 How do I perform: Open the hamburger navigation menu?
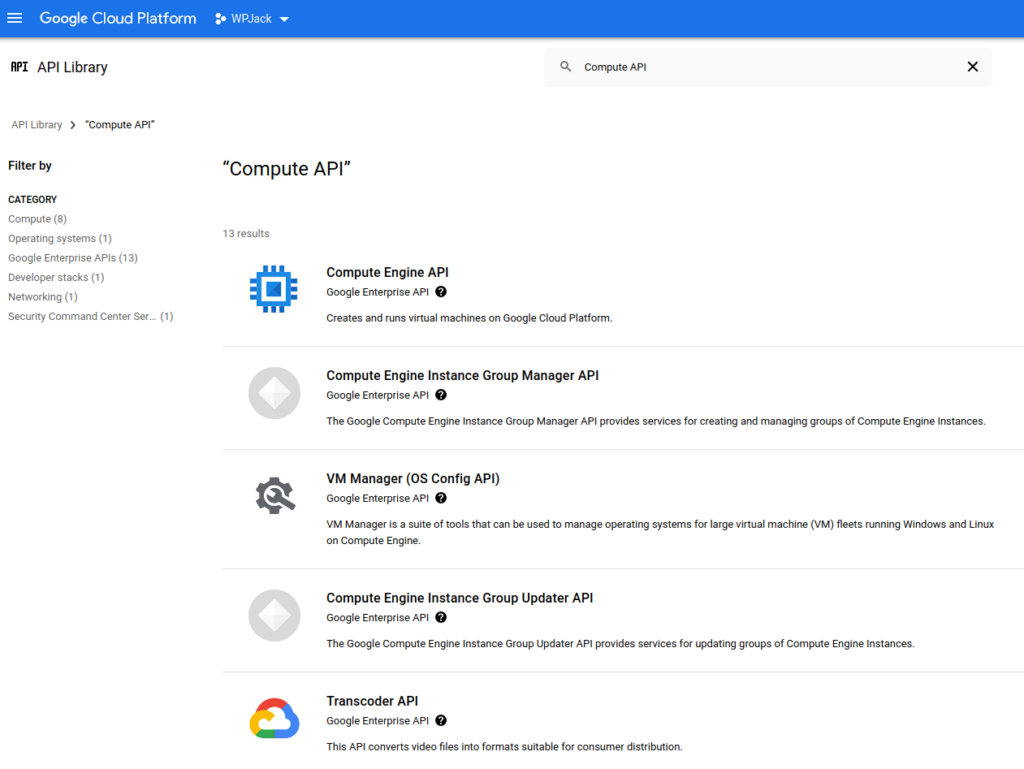pos(14,18)
